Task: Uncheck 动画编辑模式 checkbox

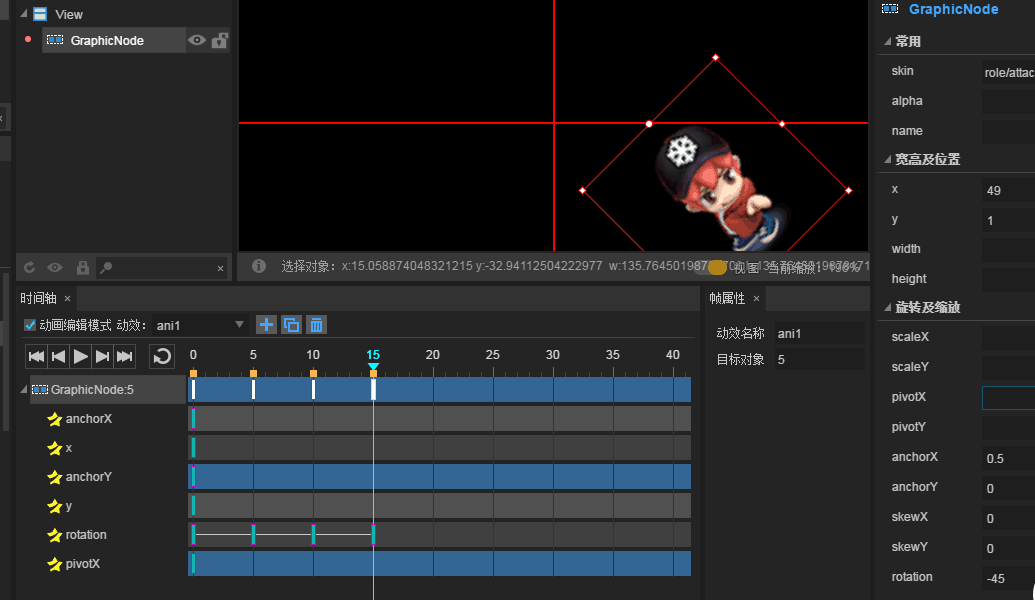Action: click(x=30, y=325)
